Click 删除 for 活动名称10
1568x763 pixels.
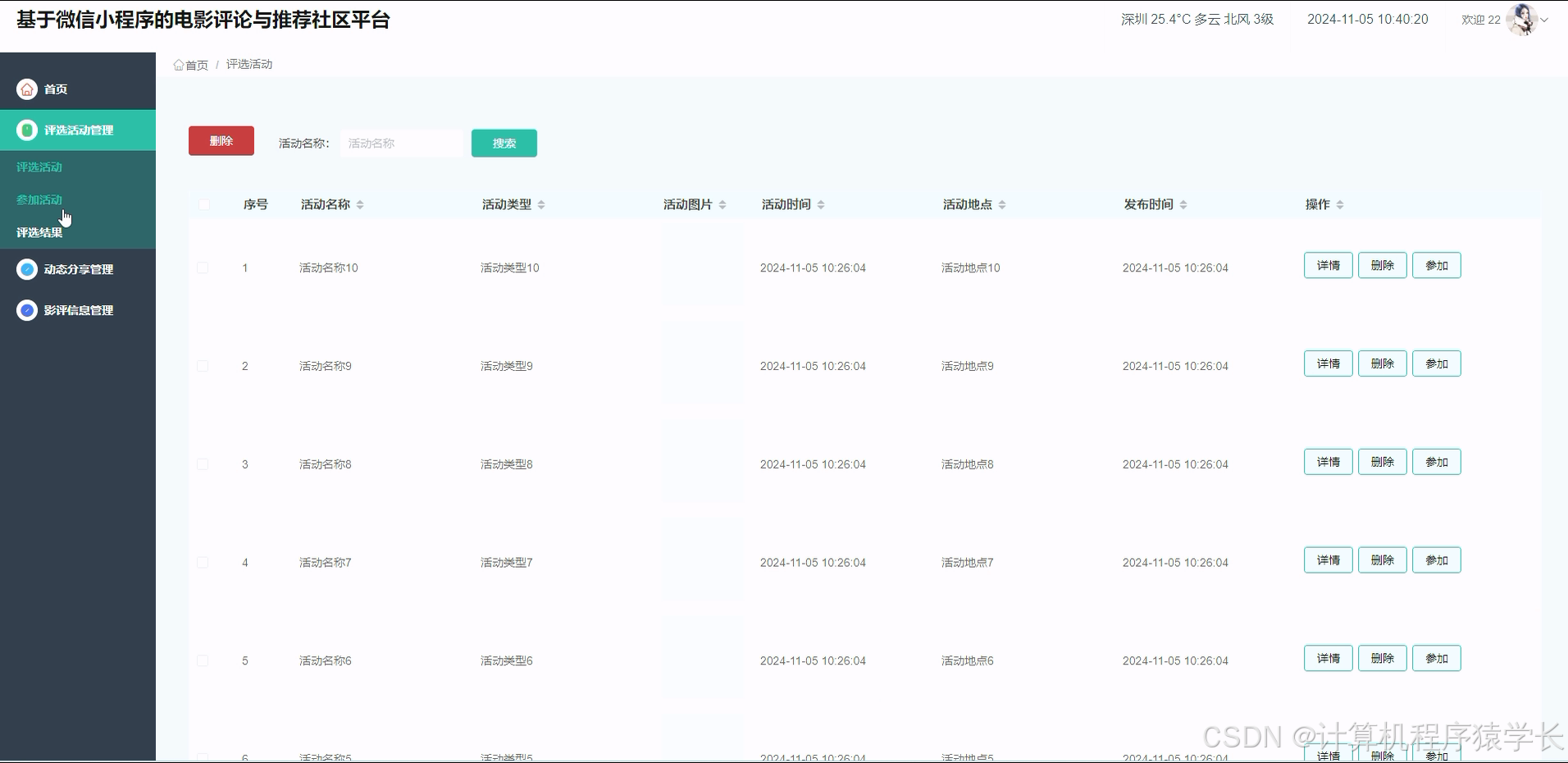tap(1383, 266)
